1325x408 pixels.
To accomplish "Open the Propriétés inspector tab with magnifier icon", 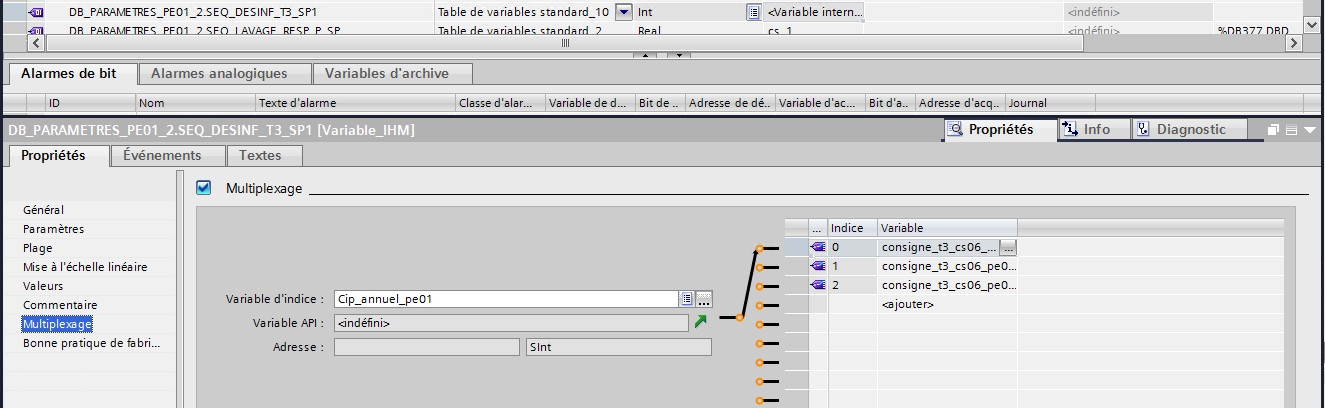I will click(1000, 129).
